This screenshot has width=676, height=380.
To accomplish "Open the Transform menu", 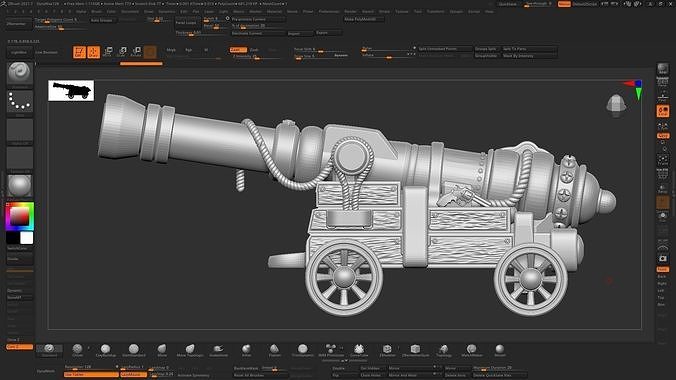I will click(435, 12).
